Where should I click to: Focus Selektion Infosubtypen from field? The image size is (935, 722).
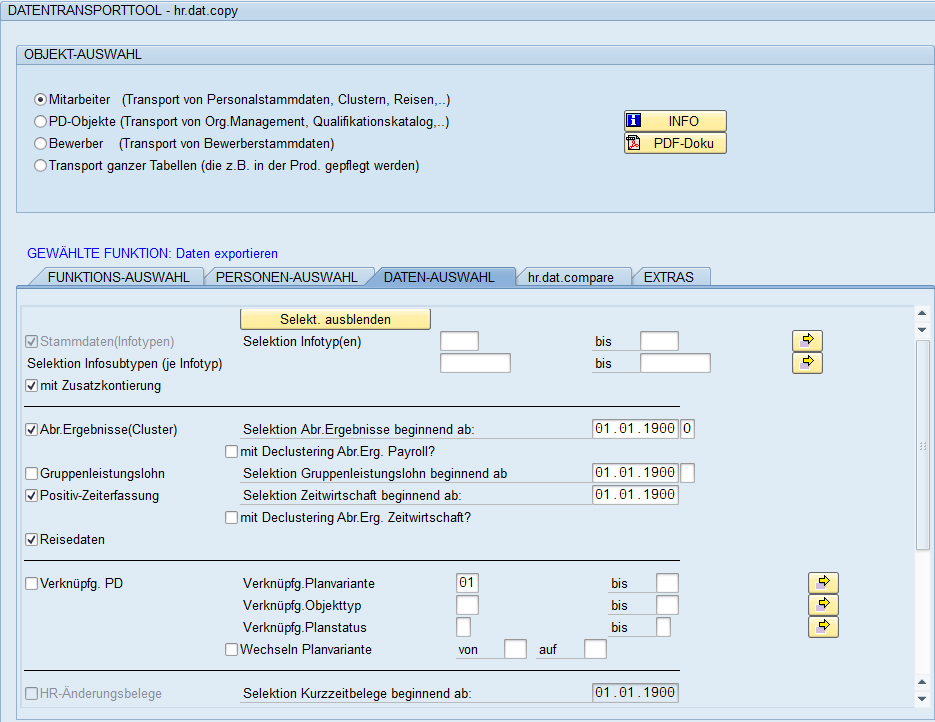475,363
